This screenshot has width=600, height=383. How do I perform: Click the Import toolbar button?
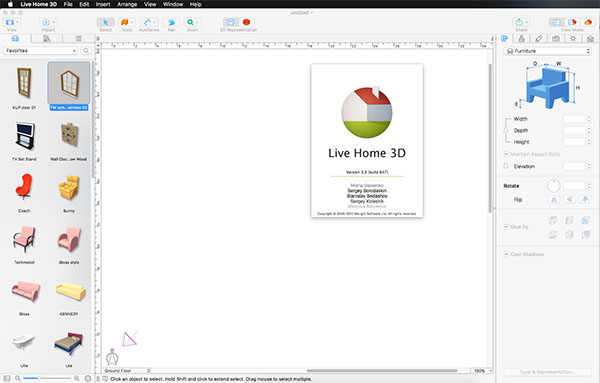tap(48, 23)
